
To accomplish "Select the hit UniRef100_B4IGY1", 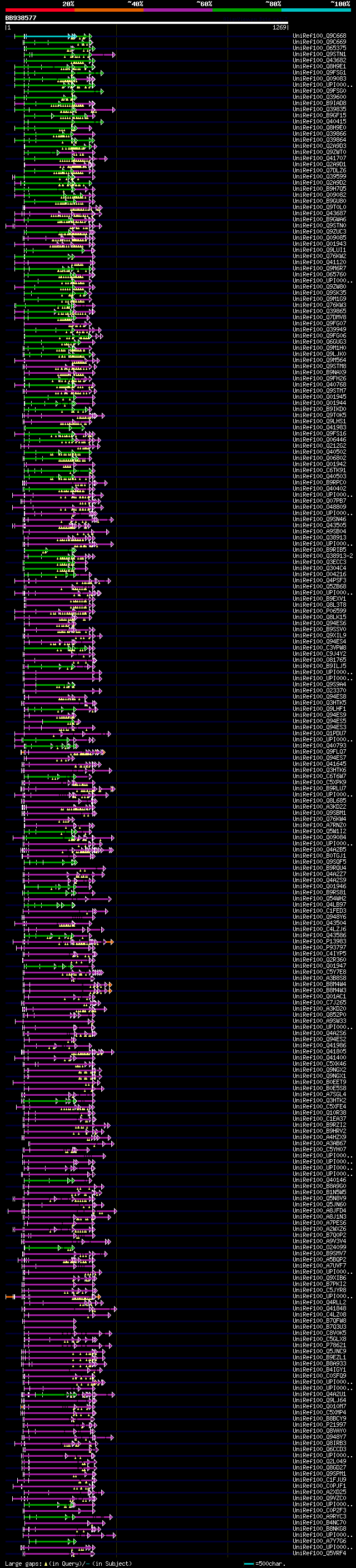I will point(319,1369).
